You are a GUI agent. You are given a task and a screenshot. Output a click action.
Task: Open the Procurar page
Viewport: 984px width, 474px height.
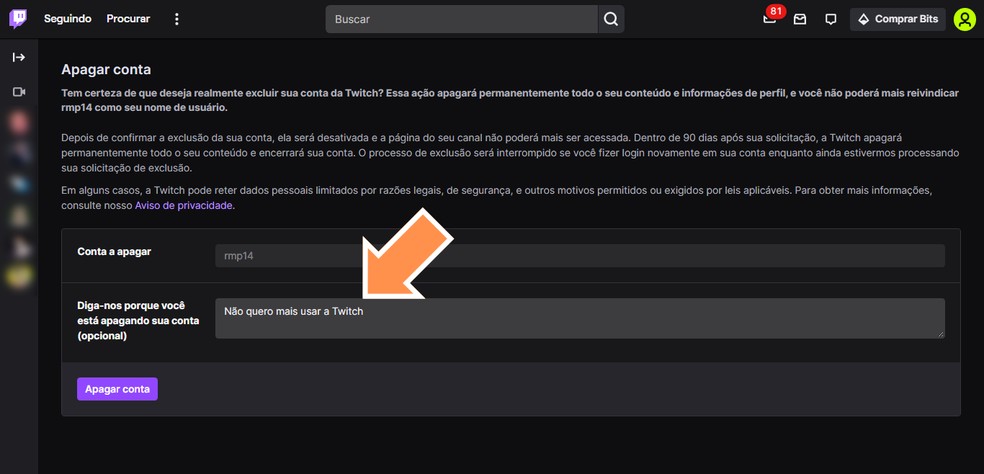click(128, 19)
